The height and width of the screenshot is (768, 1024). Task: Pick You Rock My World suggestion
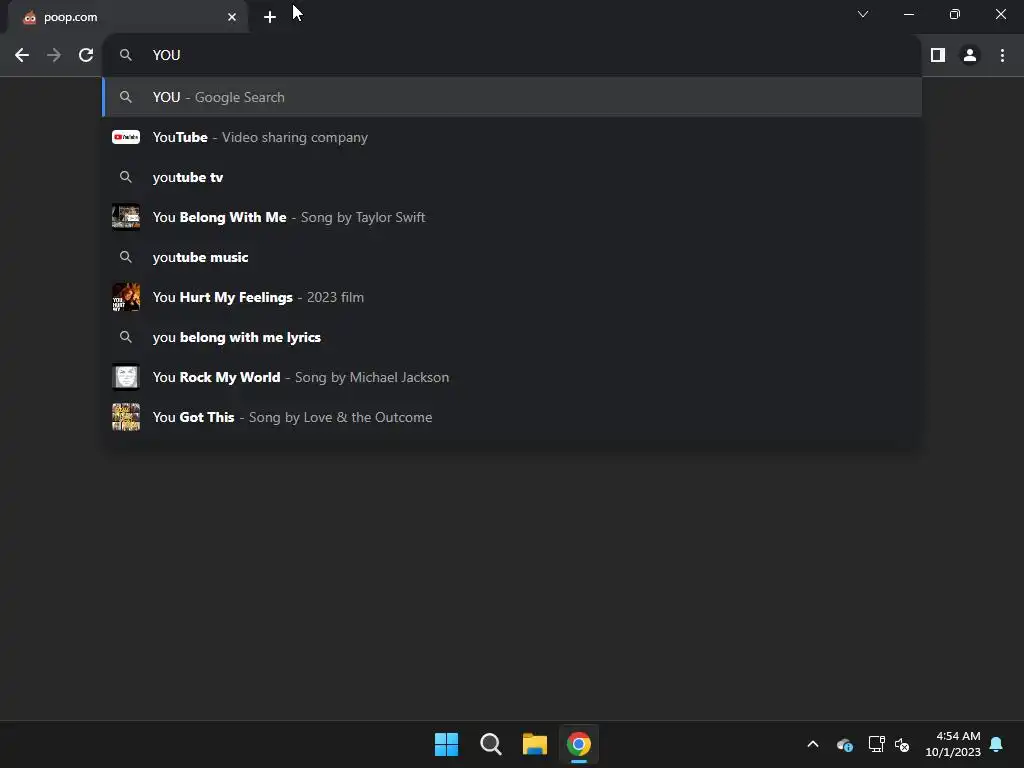click(512, 377)
